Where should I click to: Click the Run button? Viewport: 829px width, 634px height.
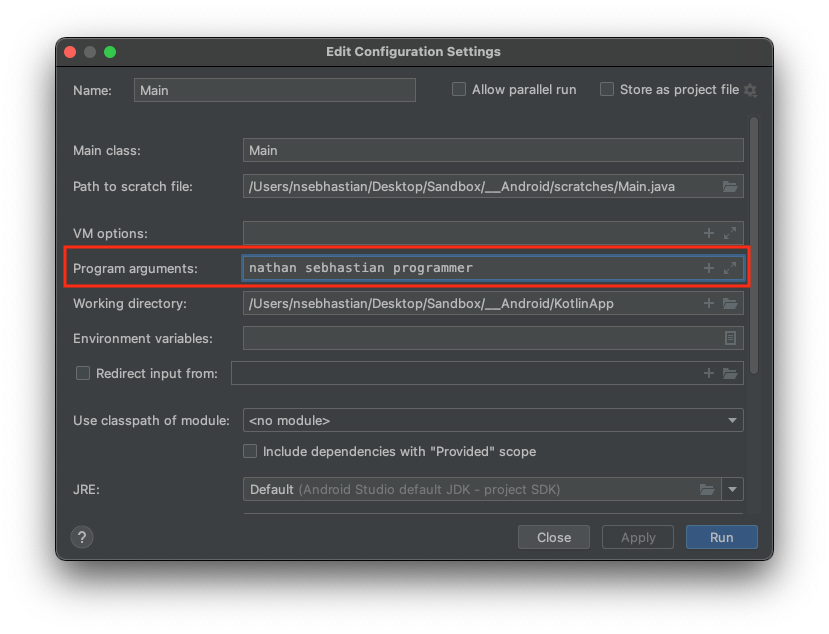point(722,538)
